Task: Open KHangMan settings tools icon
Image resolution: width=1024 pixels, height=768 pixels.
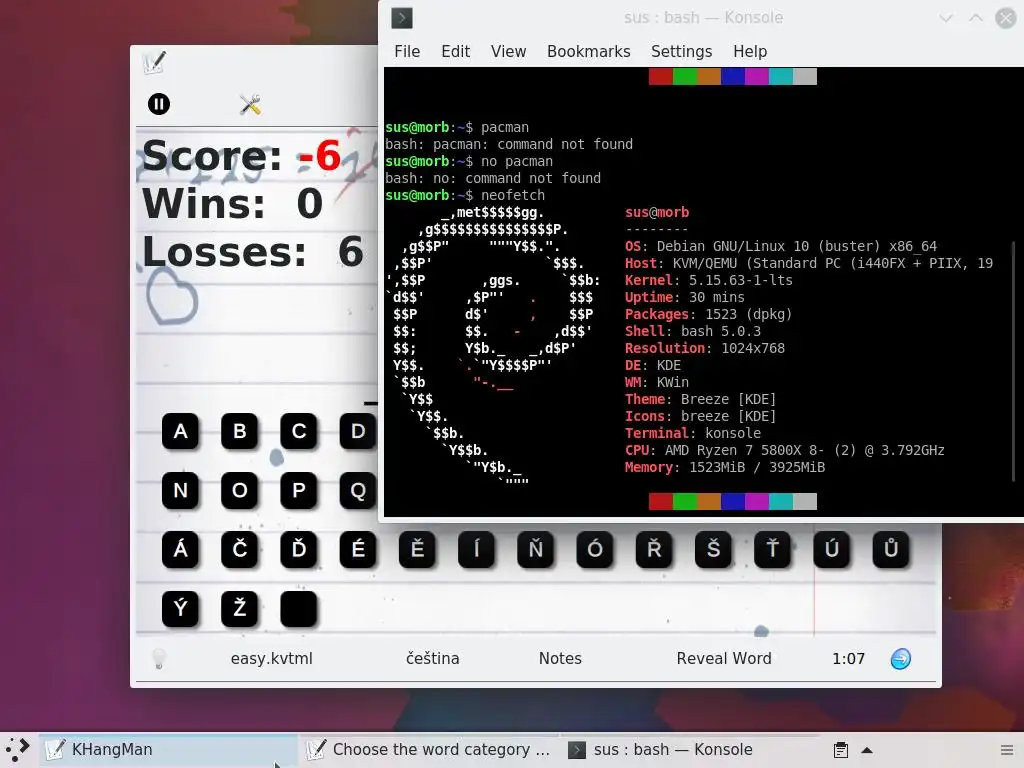Action: (x=250, y=104)
